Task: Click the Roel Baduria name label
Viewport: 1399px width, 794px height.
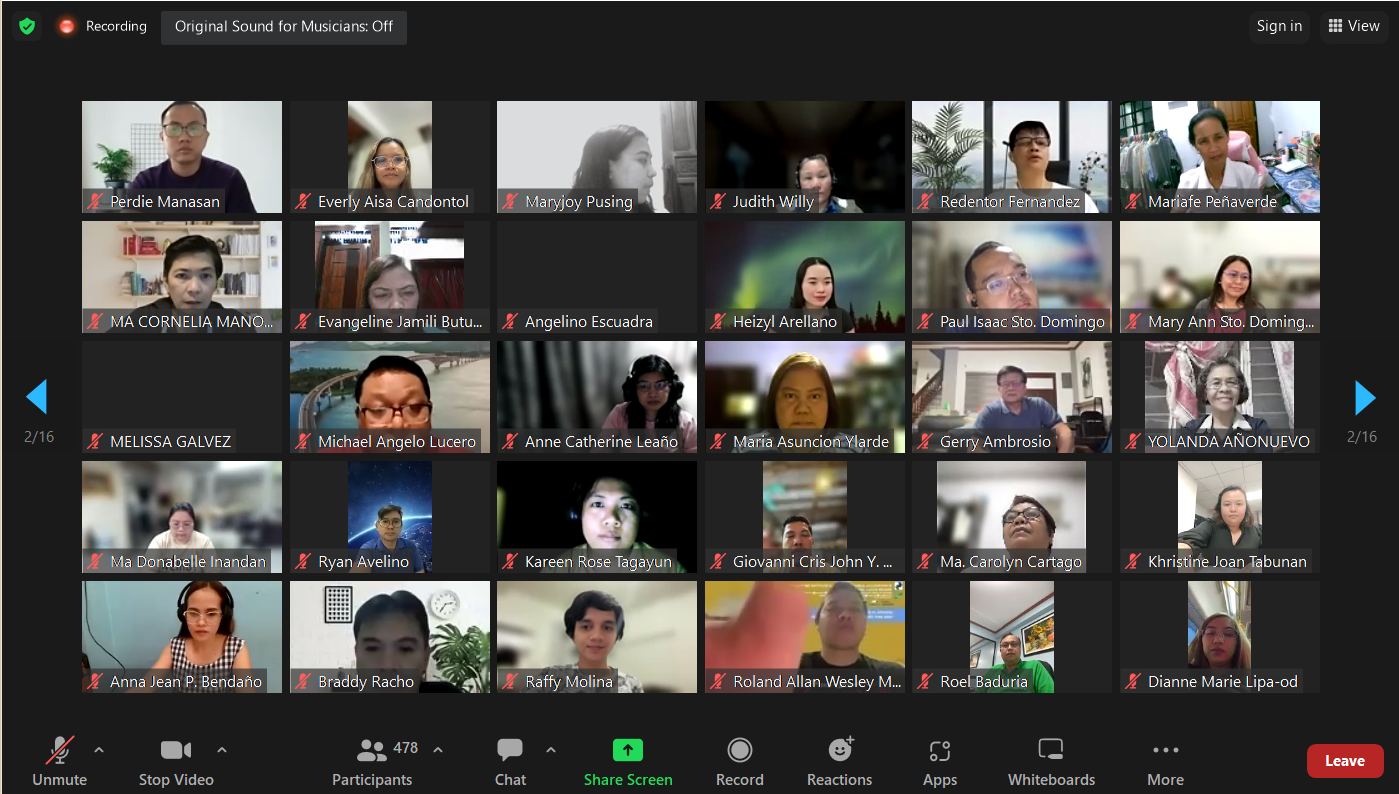Action: pyautogui.click(x=984, y=681)
